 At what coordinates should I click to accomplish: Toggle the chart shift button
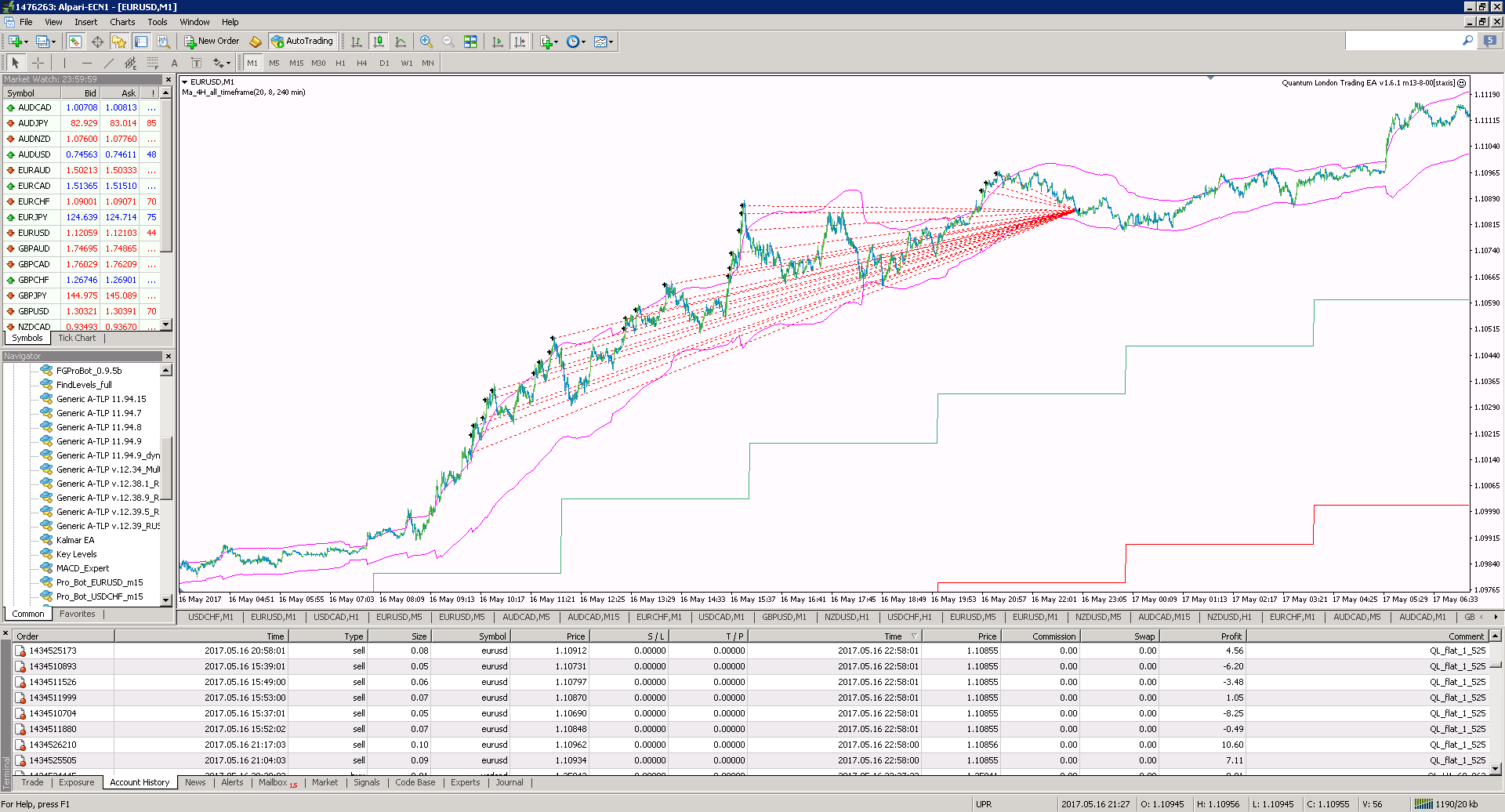click(520, 42)
